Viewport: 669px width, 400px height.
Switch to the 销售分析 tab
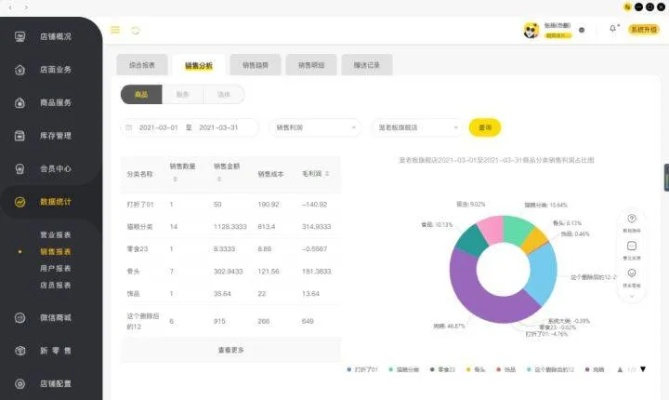click(x=198, y=65)
